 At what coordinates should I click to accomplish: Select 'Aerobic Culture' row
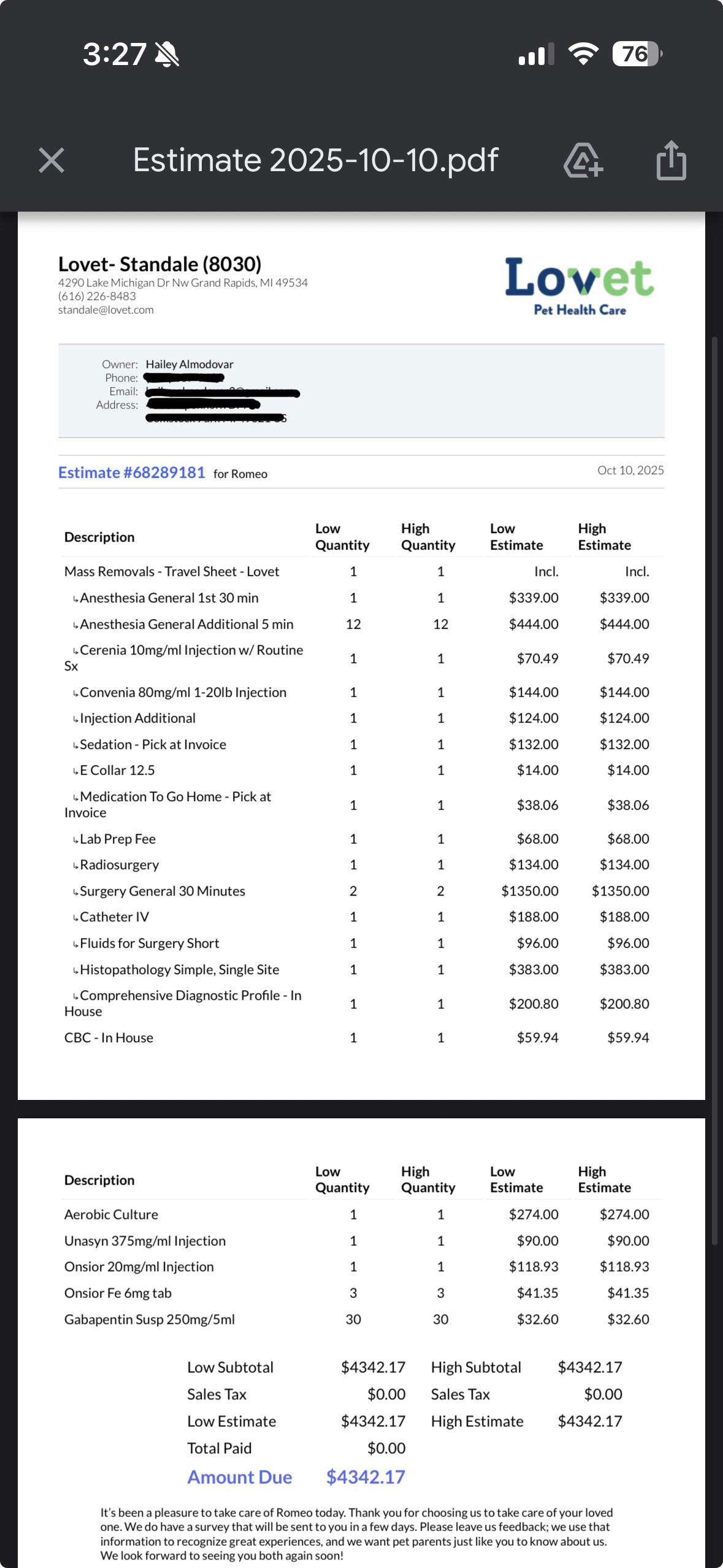pos(361,1215)
